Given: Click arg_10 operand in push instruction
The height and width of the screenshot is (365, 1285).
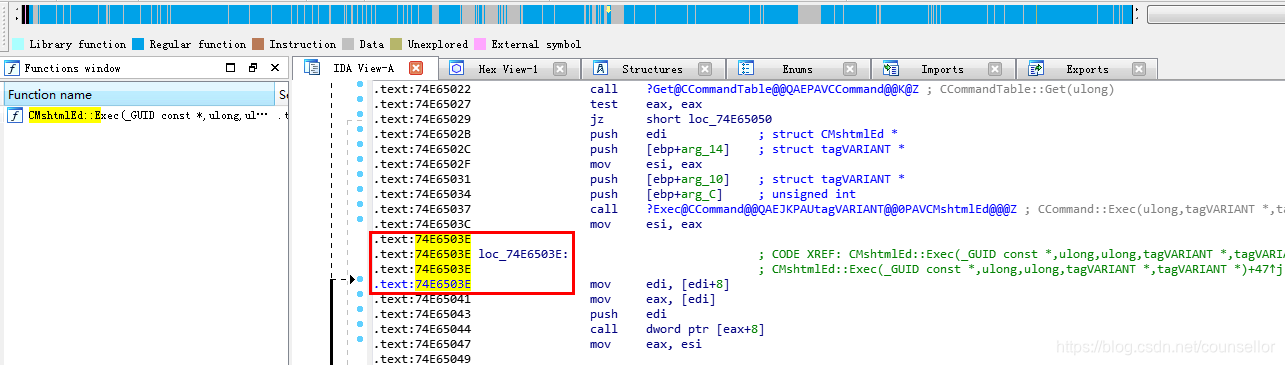Looking at the screenshot, I should 703,179.
